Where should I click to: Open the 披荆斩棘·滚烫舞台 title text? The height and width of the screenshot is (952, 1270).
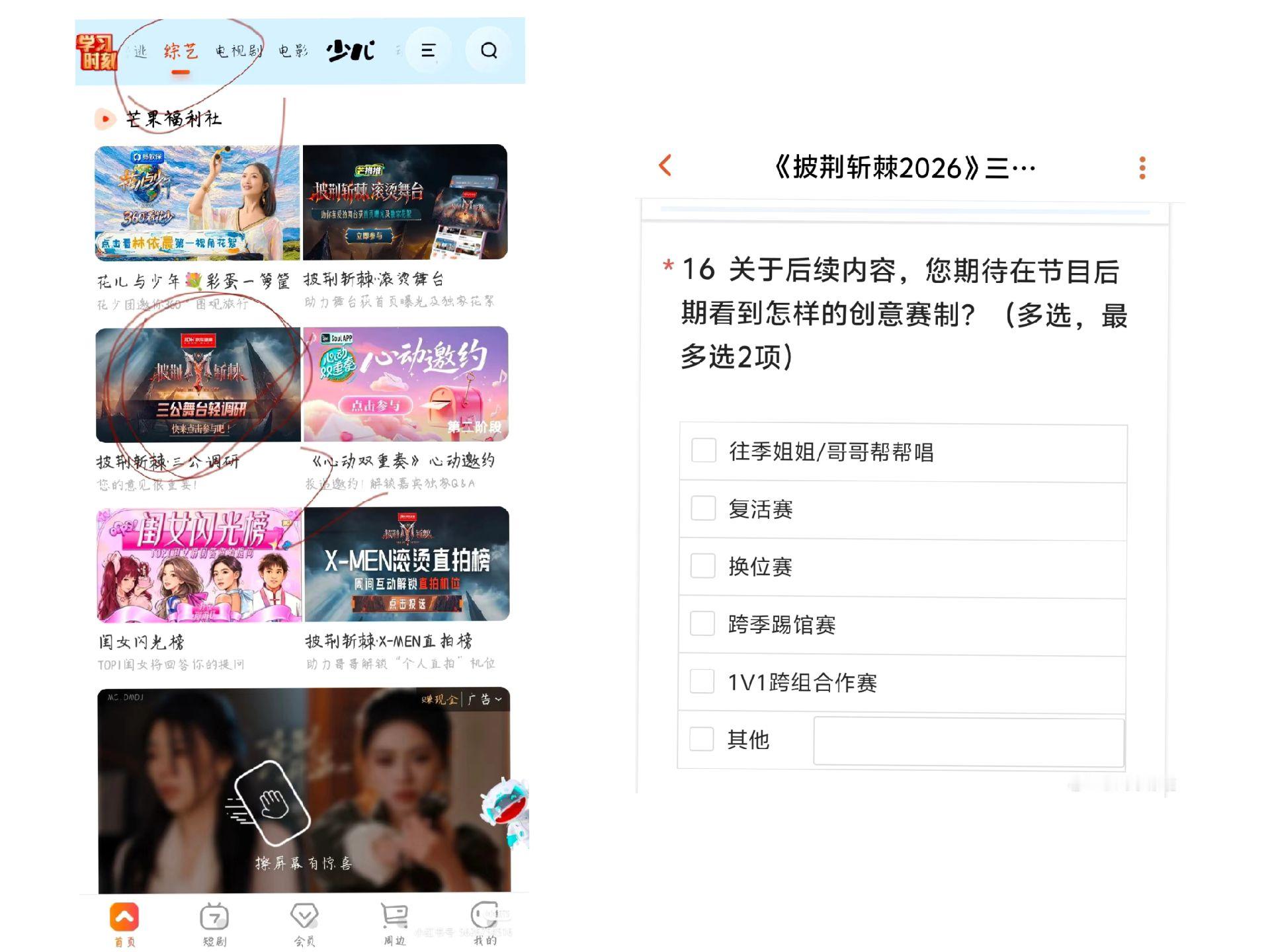coord(374,279)
